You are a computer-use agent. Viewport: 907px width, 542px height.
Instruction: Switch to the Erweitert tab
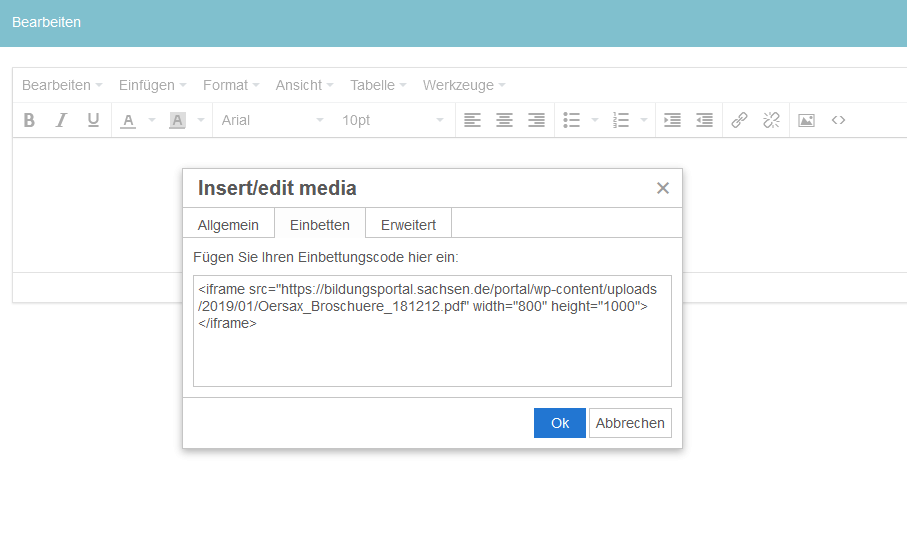click(408, 225)
